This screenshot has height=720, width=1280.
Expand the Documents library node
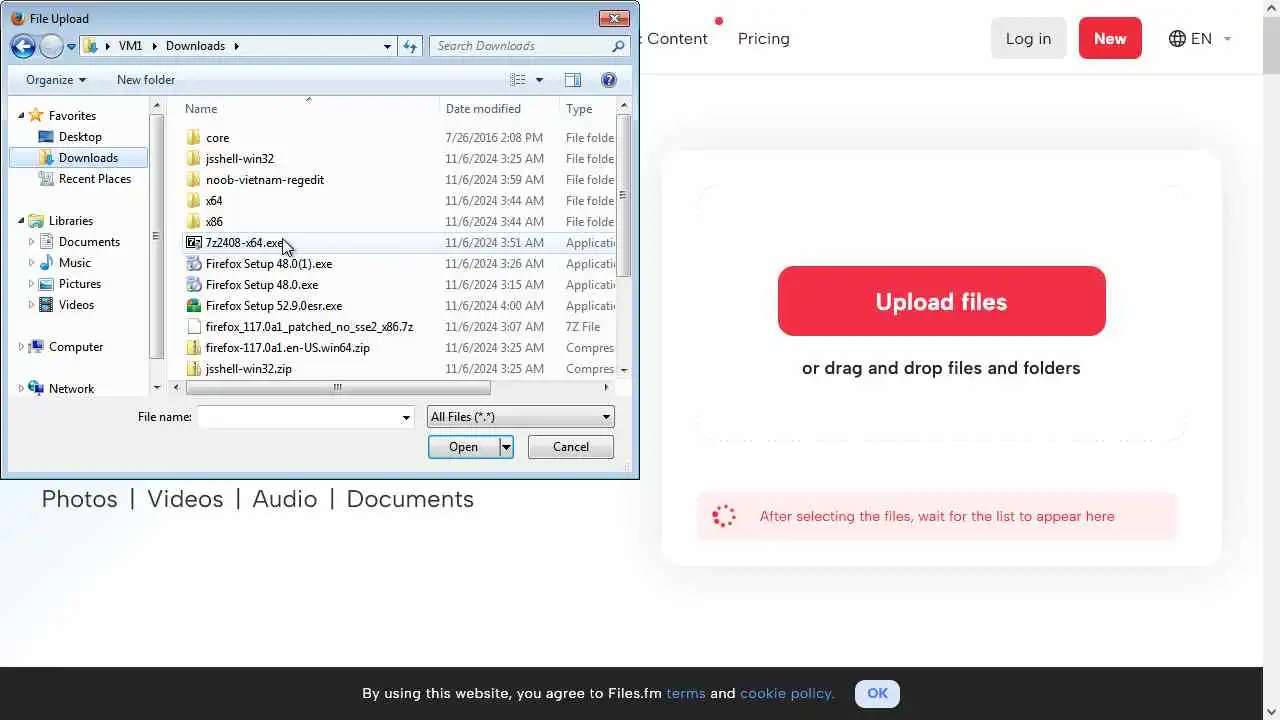(x=31, y=242)
